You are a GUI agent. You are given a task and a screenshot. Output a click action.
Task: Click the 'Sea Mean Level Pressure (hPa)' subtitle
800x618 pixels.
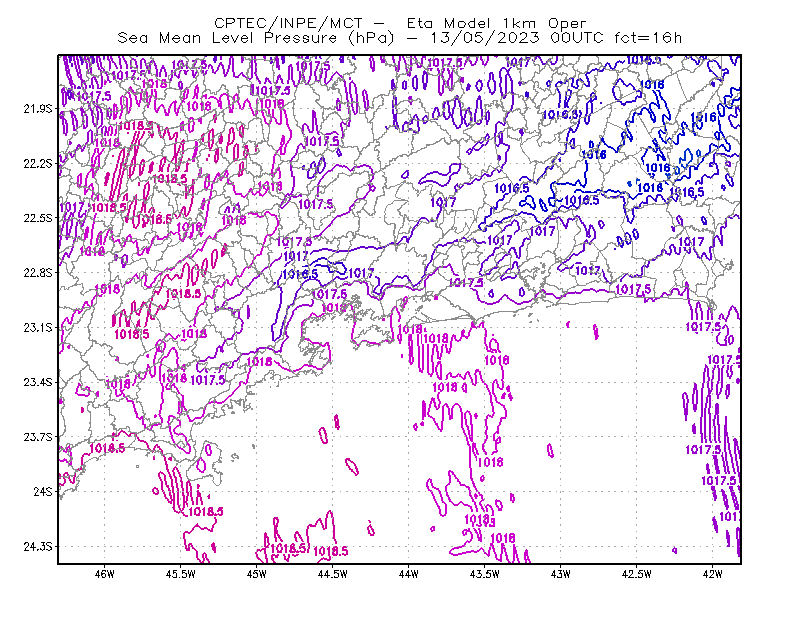pyautogui.click(x=256, y=38)
